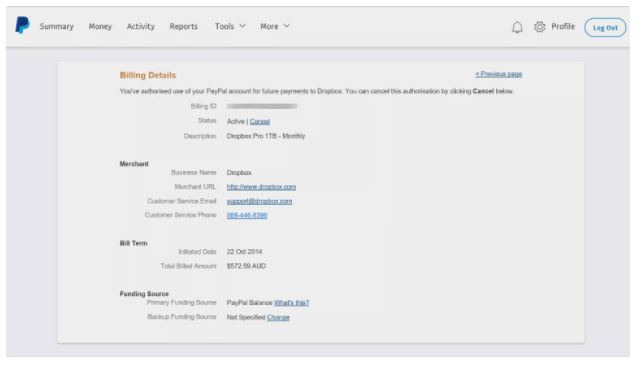The width and height of the screenshot is (640, 365).
Task: Click the PayPal logo icon
Action: [x=22, y=26]
